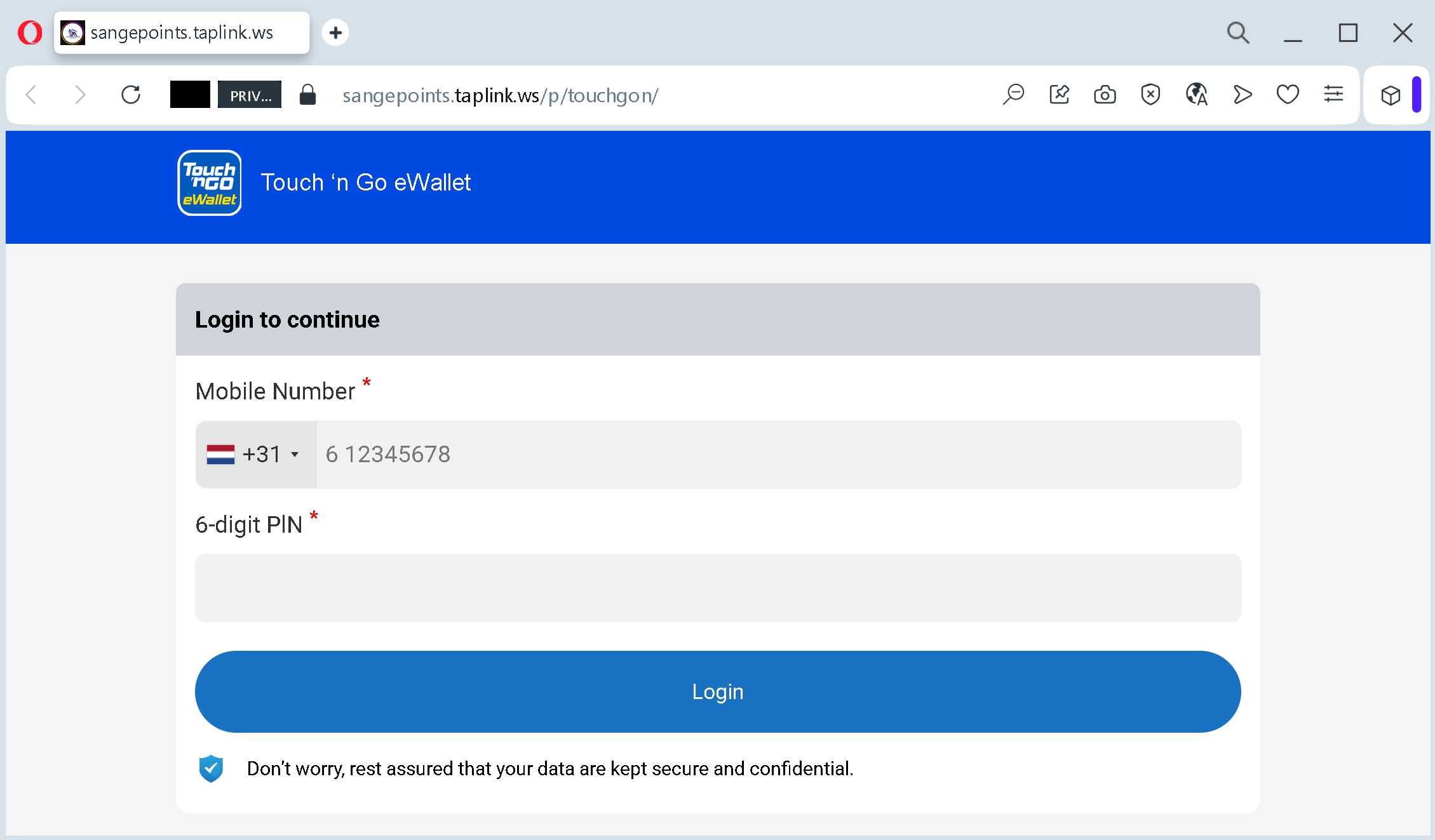
Task: Click the padlock site security icon
Action: (307, 95)
